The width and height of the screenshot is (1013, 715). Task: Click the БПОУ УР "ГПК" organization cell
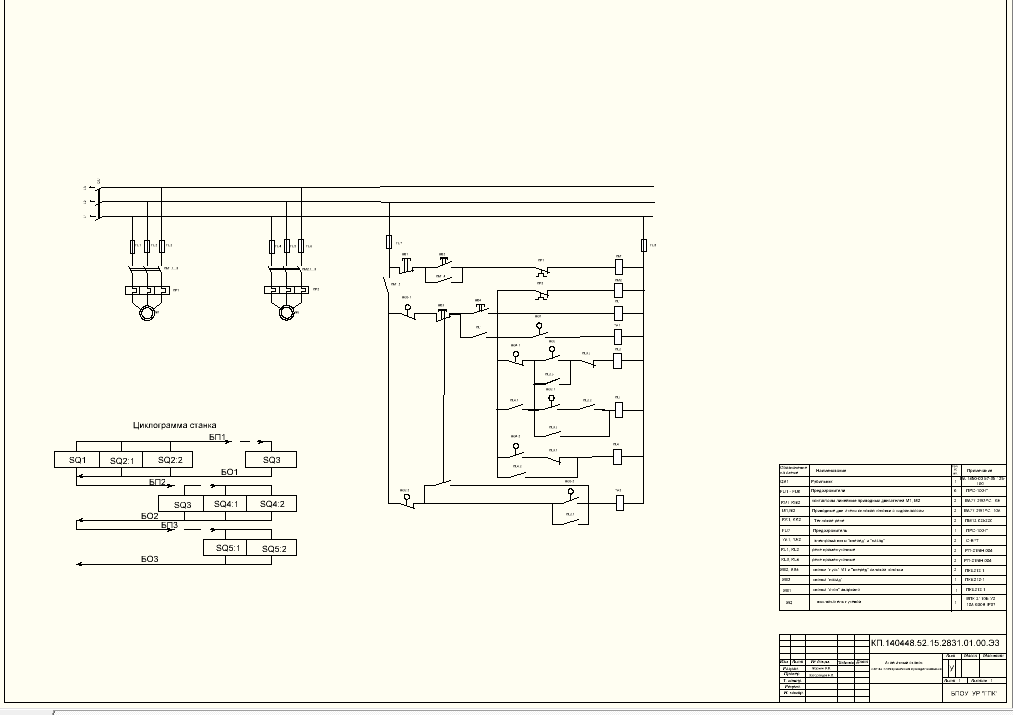[974, 693]
